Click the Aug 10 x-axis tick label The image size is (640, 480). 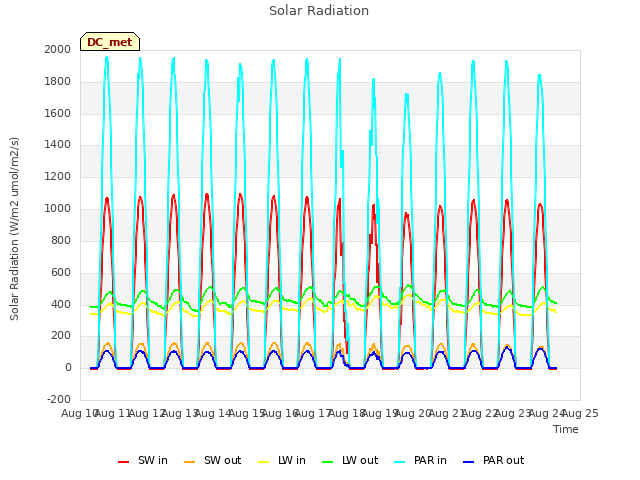point(79,413)
